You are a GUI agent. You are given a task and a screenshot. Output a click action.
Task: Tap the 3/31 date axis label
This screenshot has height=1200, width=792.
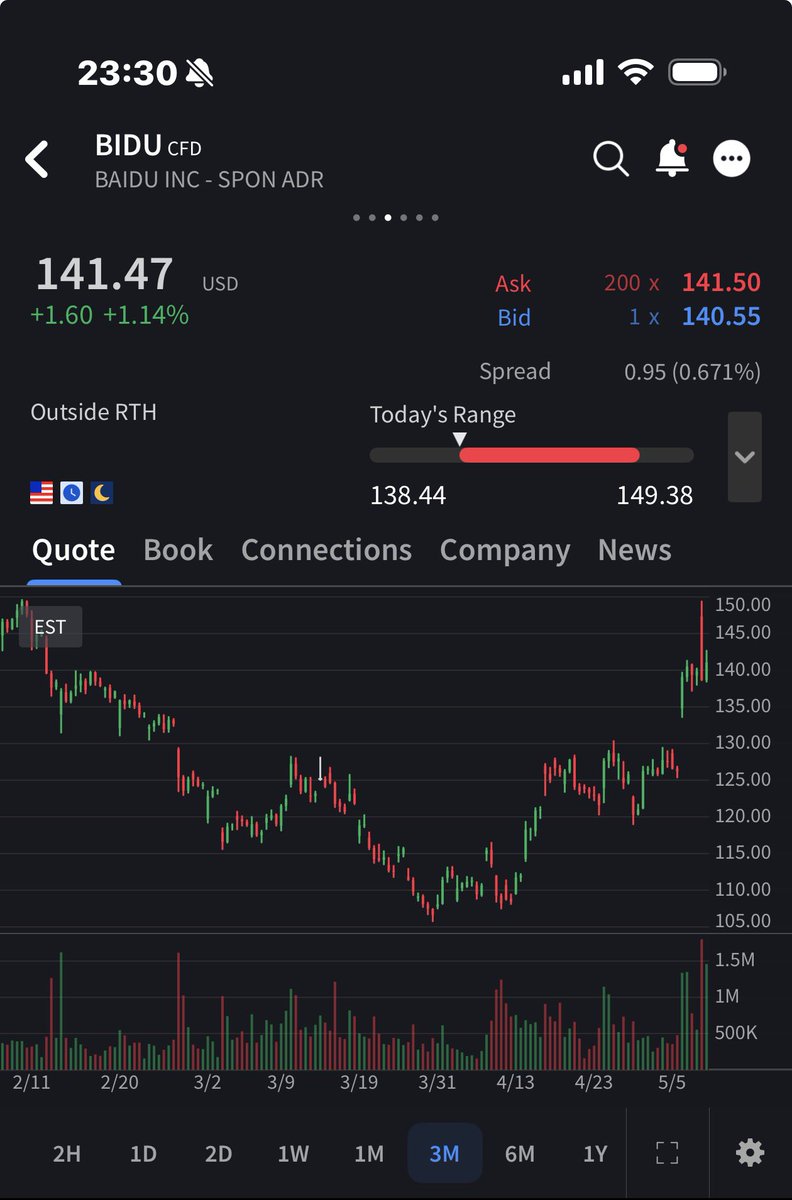click(x=437, y=1083)
